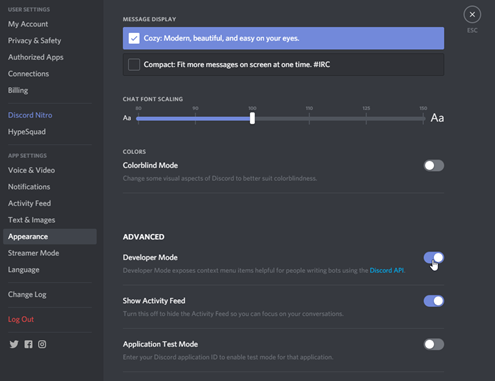The height and width of the screenshot is (381, 495).
Task: Enable Colorblind Mode toggle
Action: (x=434, y=165)
